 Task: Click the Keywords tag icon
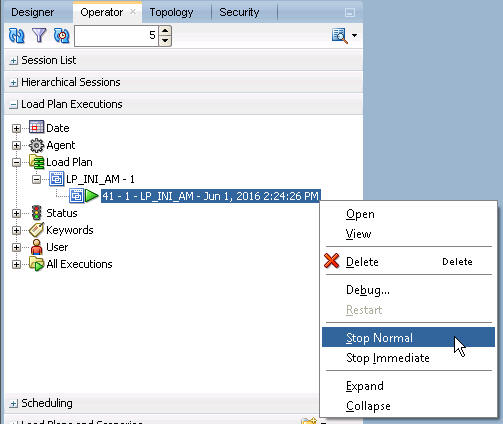click(36, 230)
